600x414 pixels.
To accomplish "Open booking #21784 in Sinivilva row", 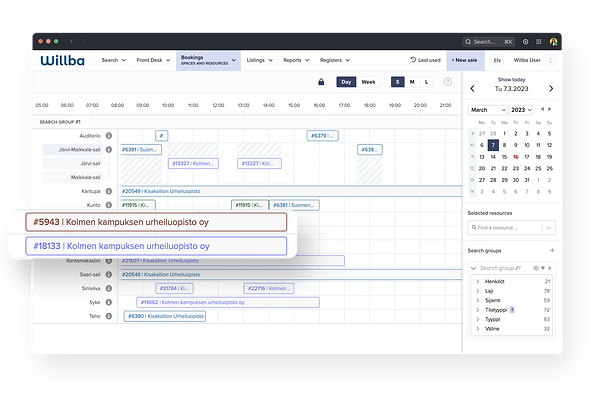I will (x=174, y=288).
